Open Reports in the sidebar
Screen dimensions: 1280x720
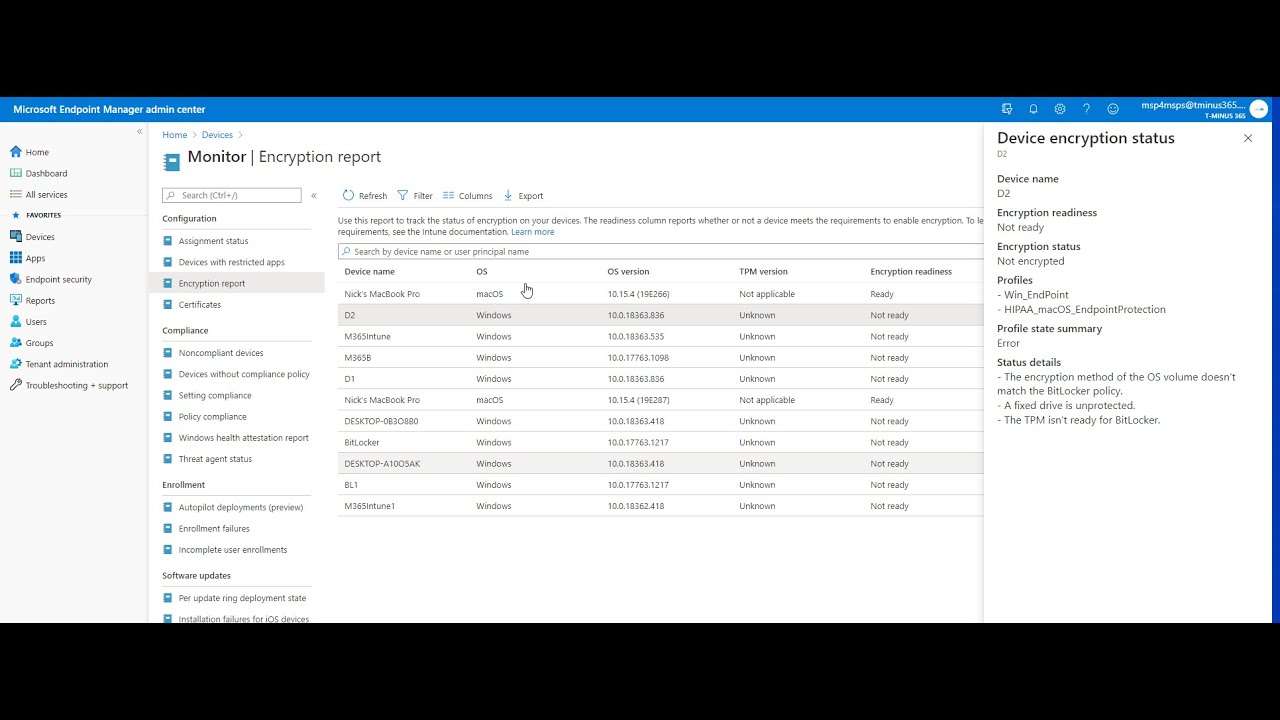point(40,300)
